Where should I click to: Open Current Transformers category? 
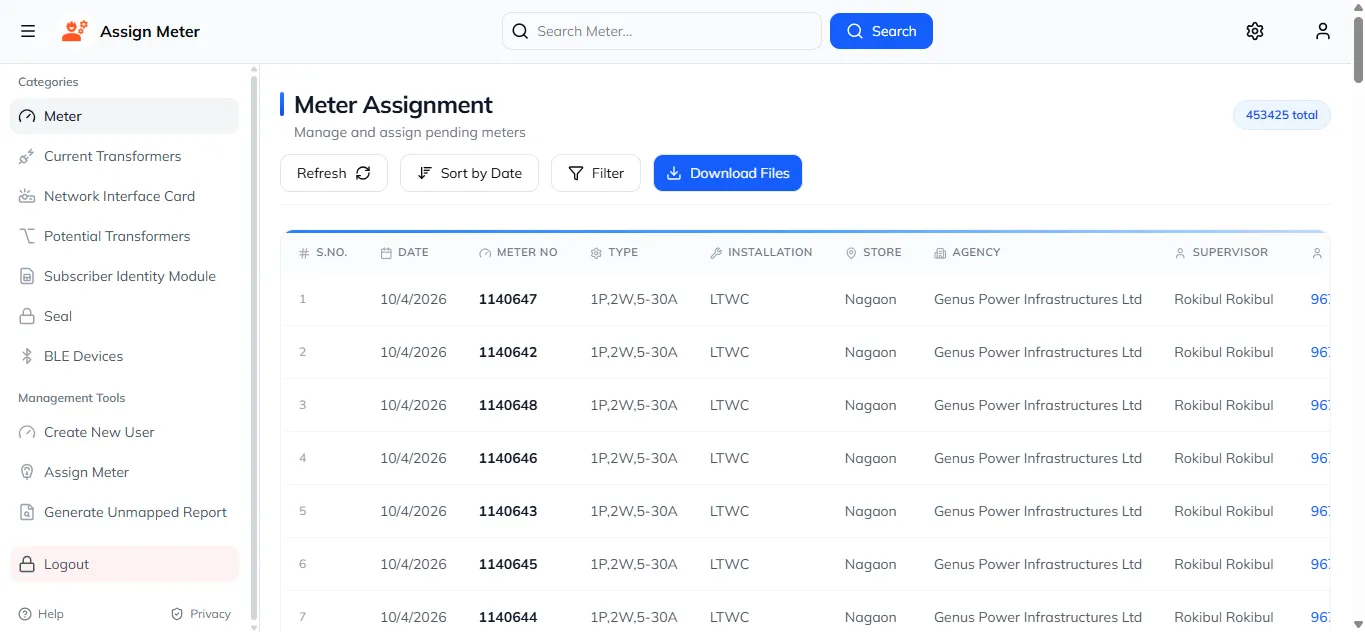click(x=124, y=156)
